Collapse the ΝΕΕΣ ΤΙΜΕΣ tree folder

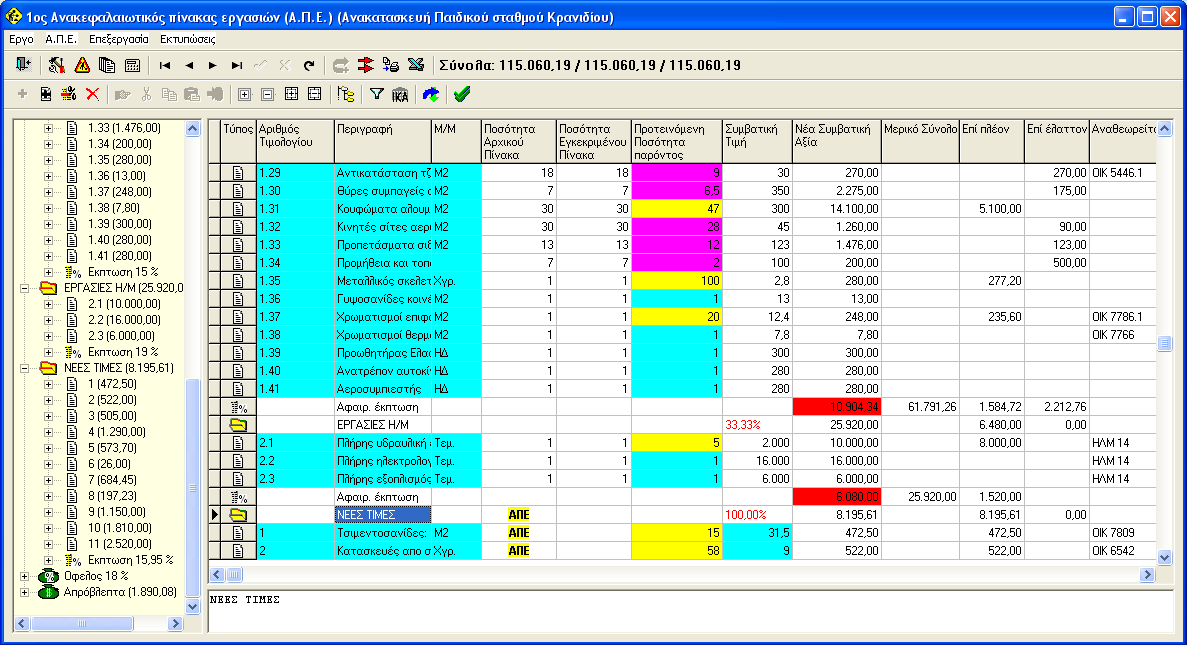[26, 368]
